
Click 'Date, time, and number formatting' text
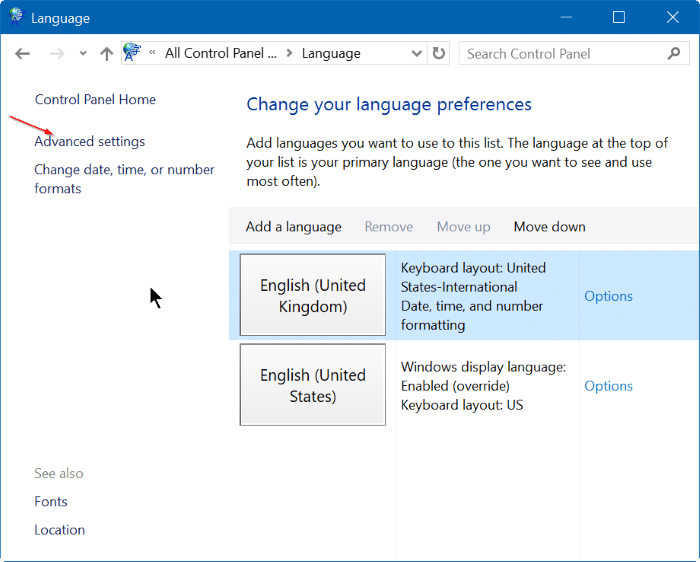pos(471,316)
